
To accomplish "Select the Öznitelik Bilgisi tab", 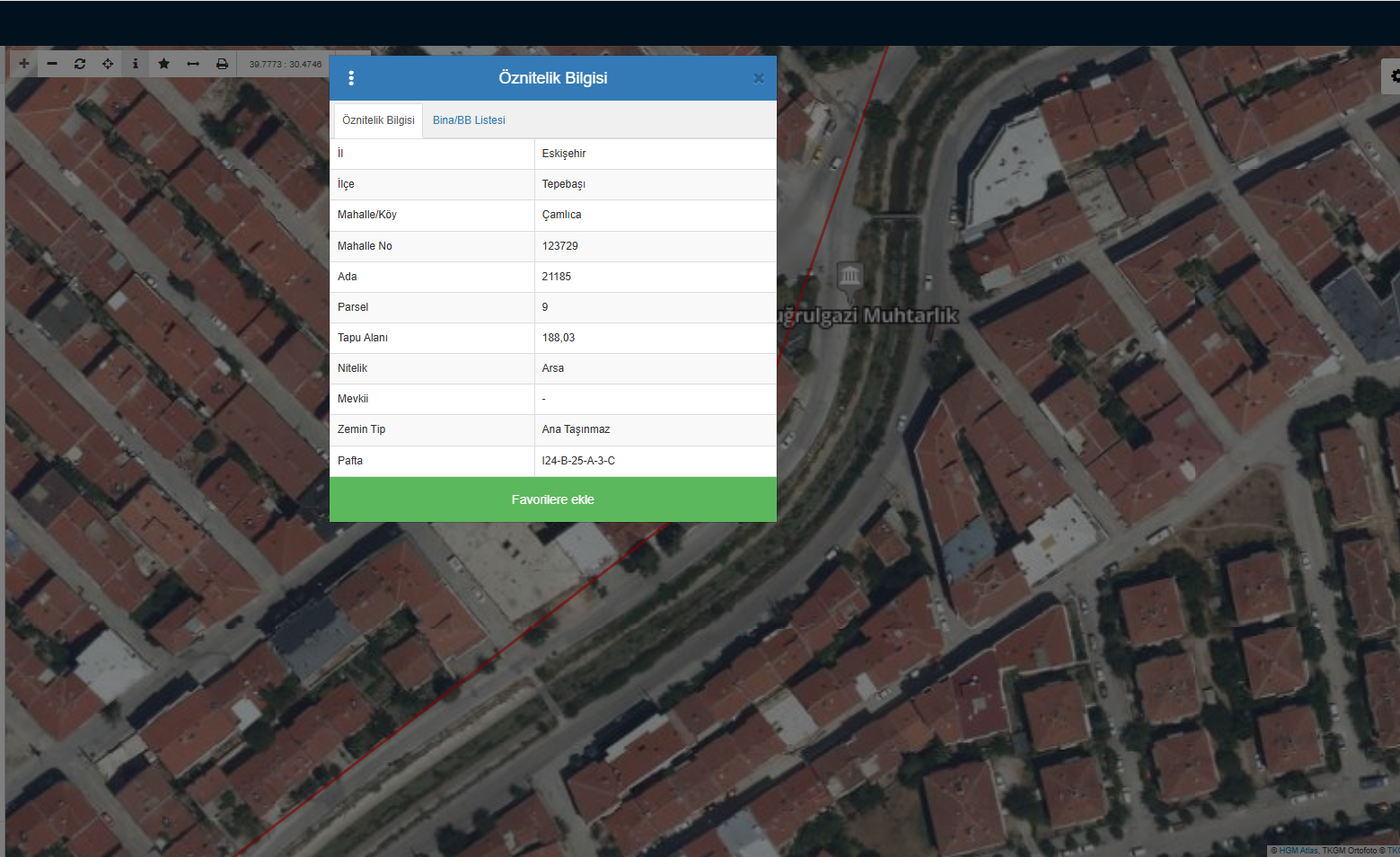I will [378, 120].
